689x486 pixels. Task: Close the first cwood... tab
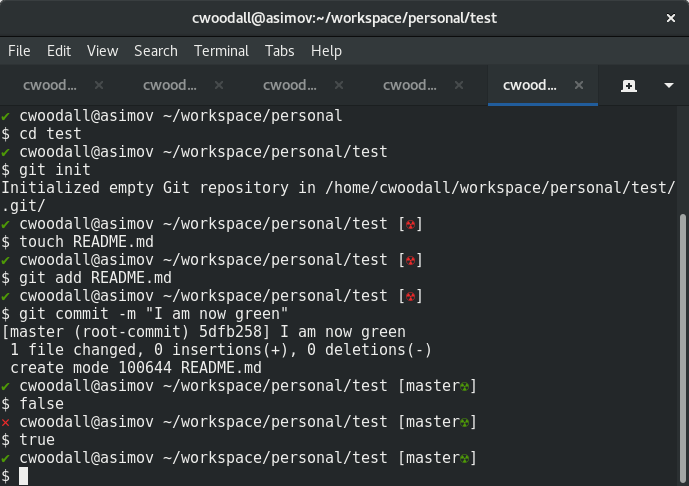coord(99,85)
